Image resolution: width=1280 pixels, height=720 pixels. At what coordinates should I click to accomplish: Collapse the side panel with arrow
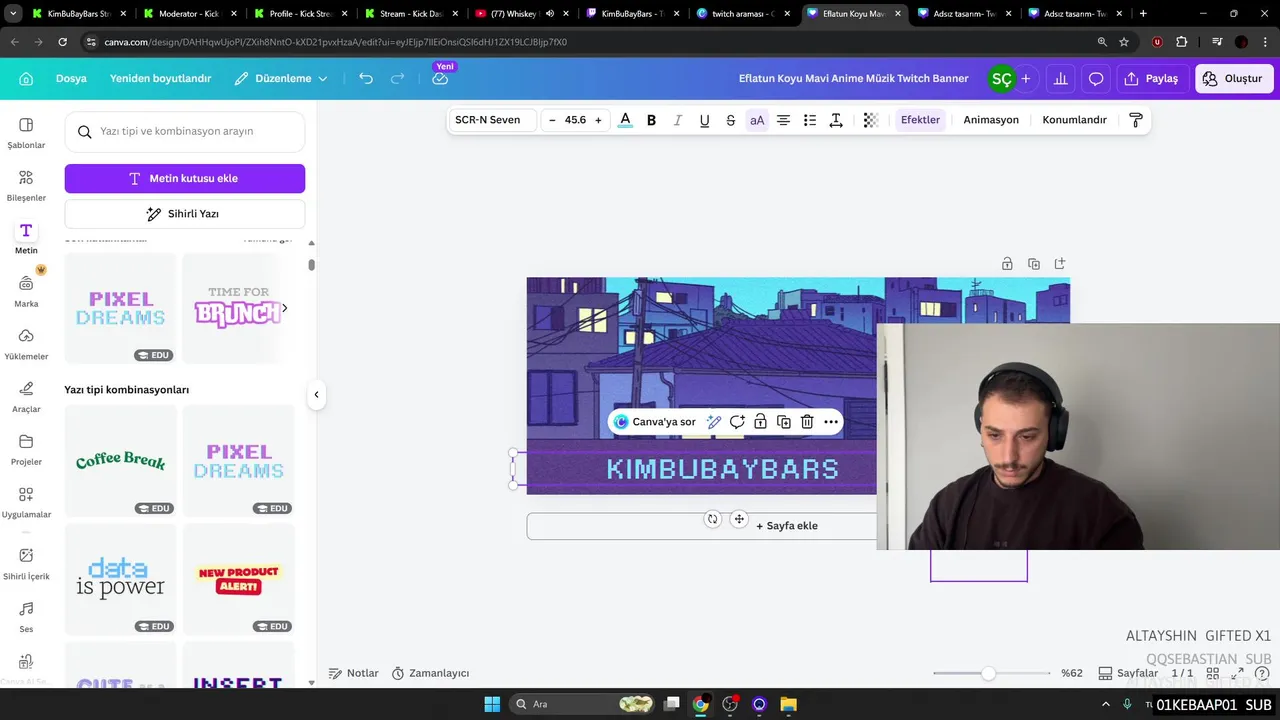tap(316, 394)
